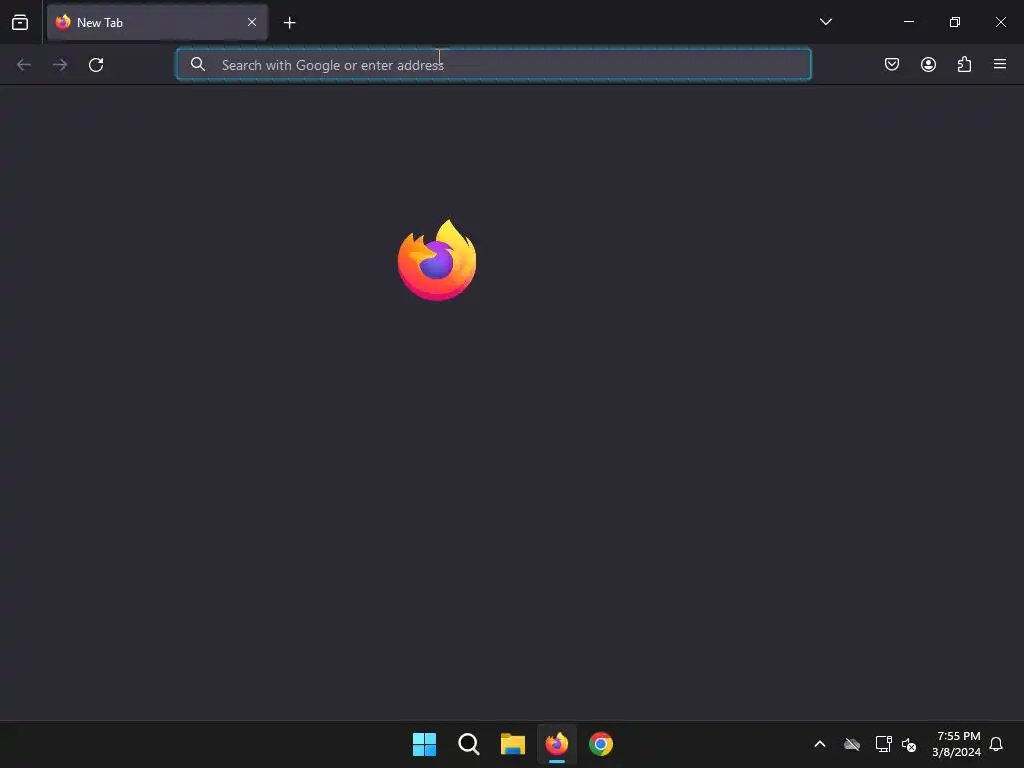Go back one page arrow
The height and width of the screenshot is (768, 1024).
[24, 65]
